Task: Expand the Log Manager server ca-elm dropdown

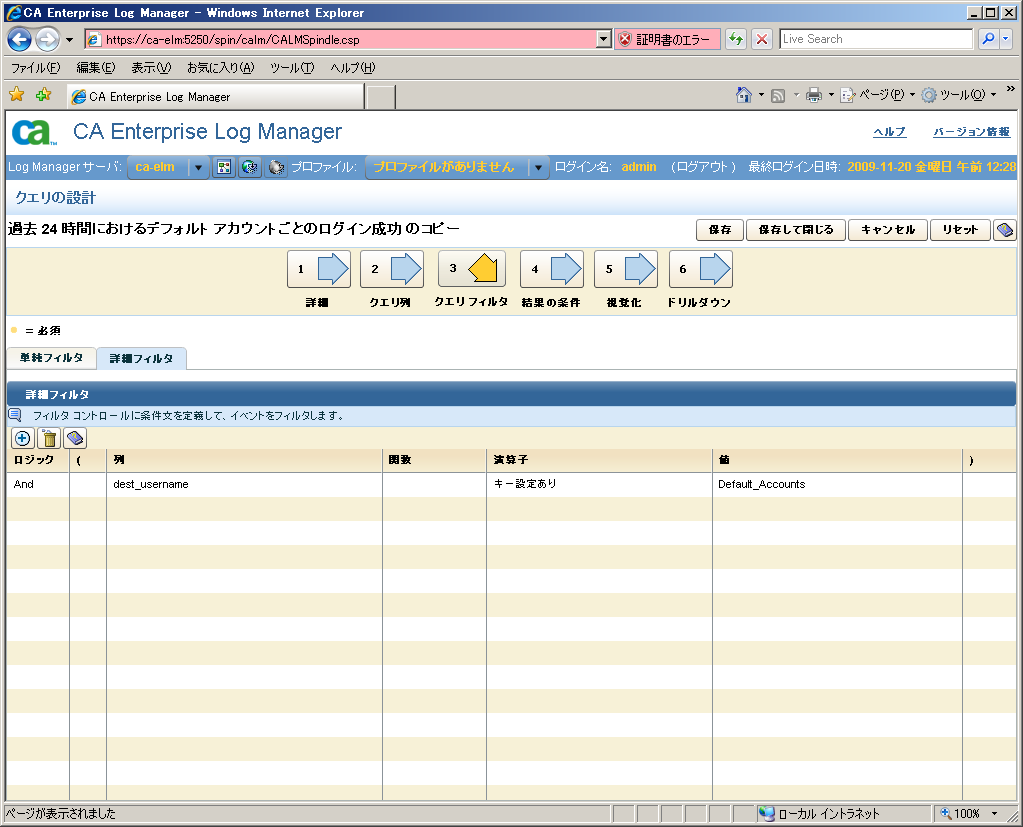Action: (x=198, y=168)
